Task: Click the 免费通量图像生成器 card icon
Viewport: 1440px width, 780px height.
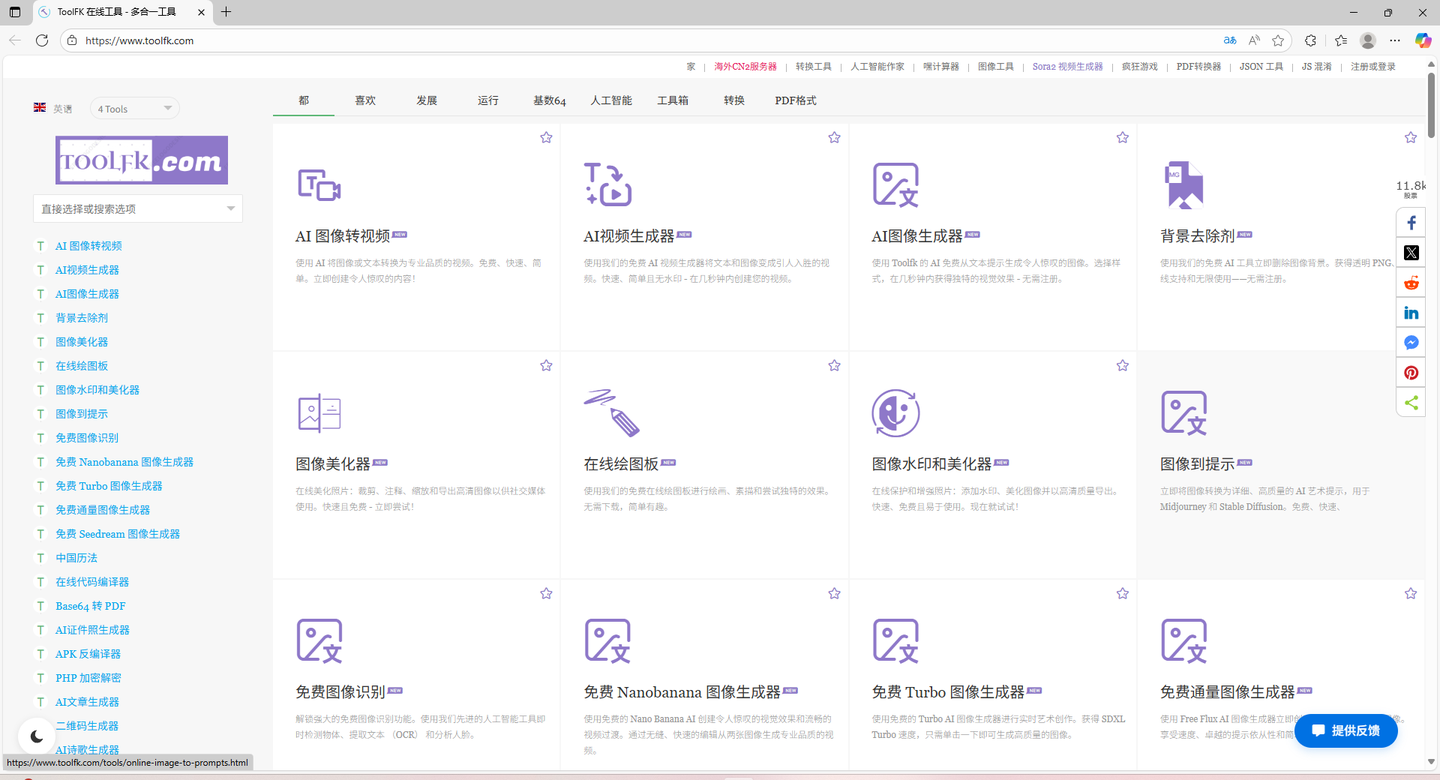Action: pos(1184,641)
